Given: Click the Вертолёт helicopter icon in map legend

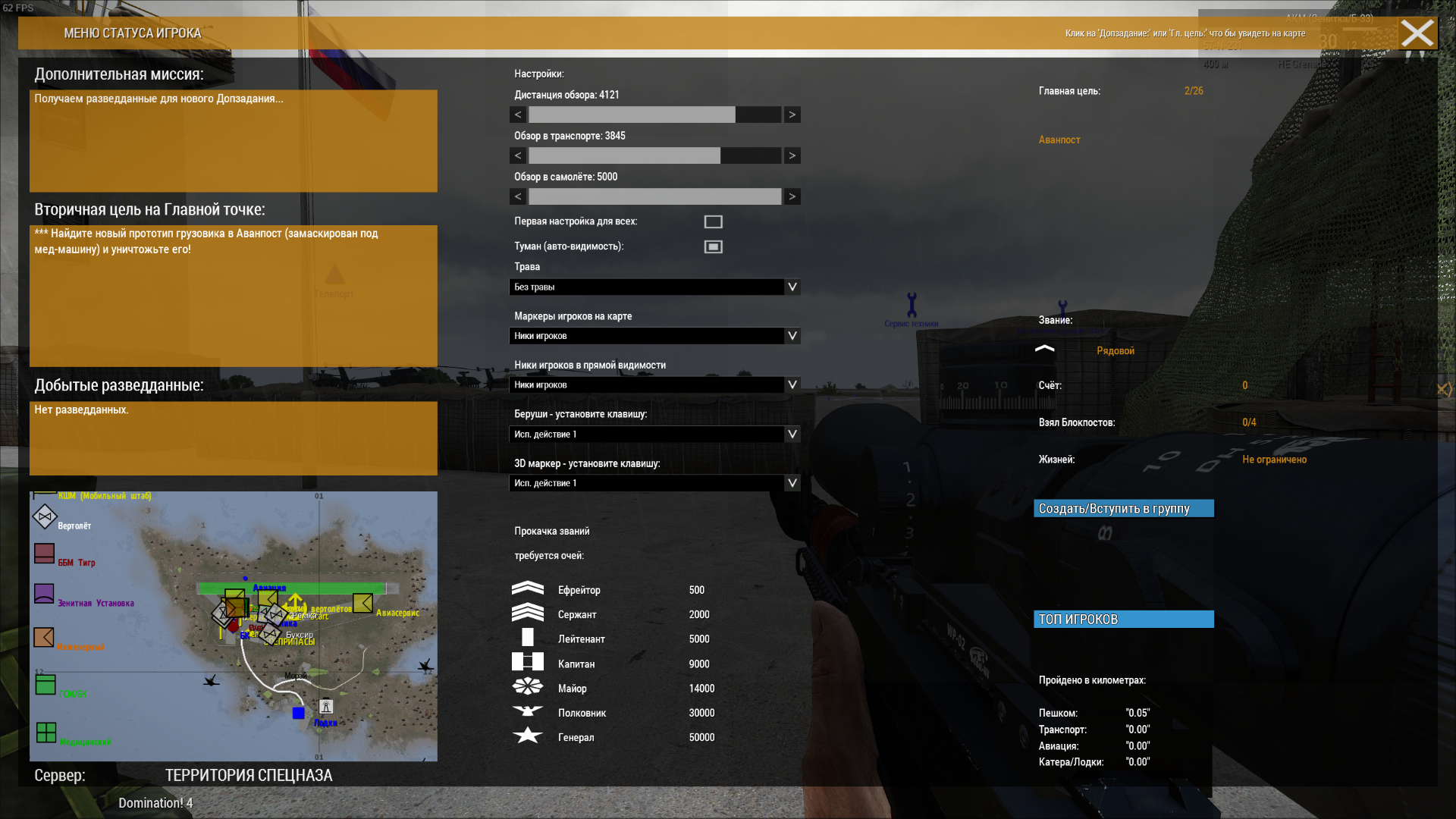Looking at the screenshot, I should (45, 516).
